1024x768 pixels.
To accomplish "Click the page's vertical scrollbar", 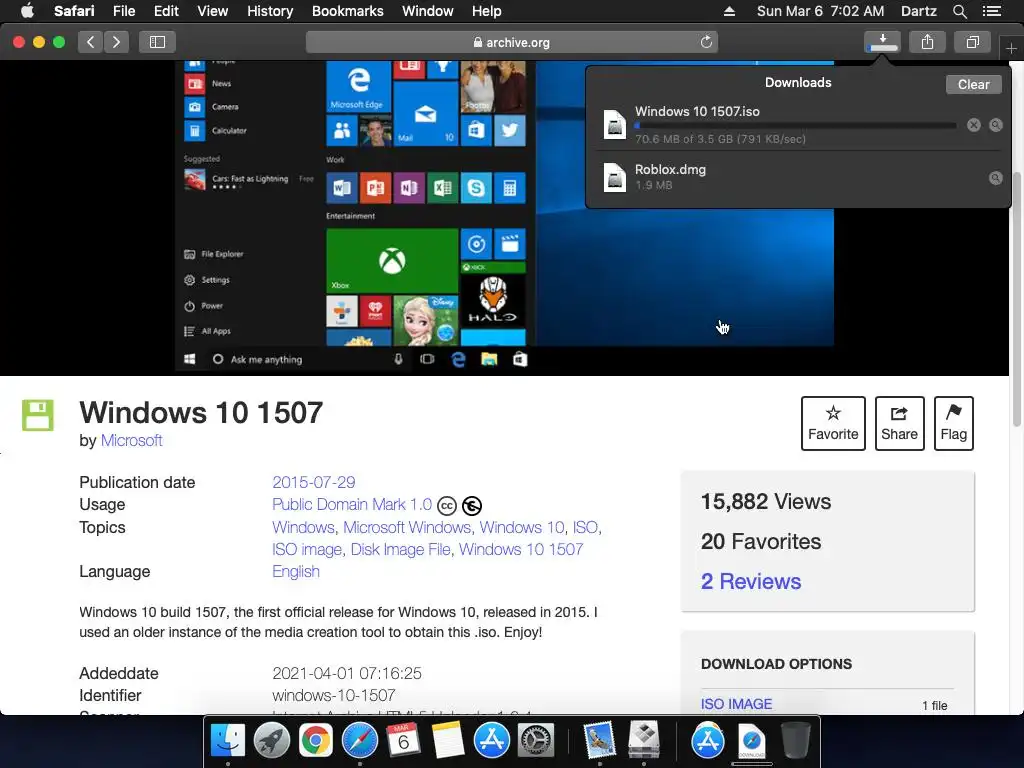I will tap(1016, 298).
